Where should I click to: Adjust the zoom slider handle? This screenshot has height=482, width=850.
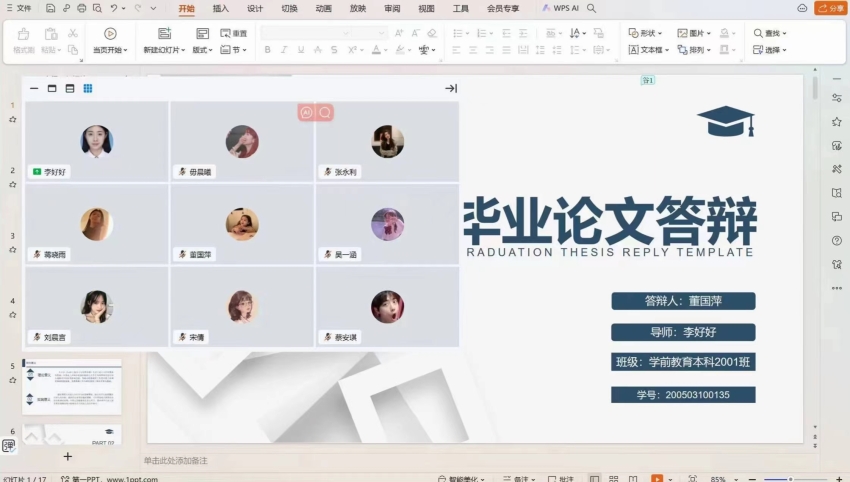point(791,479)
